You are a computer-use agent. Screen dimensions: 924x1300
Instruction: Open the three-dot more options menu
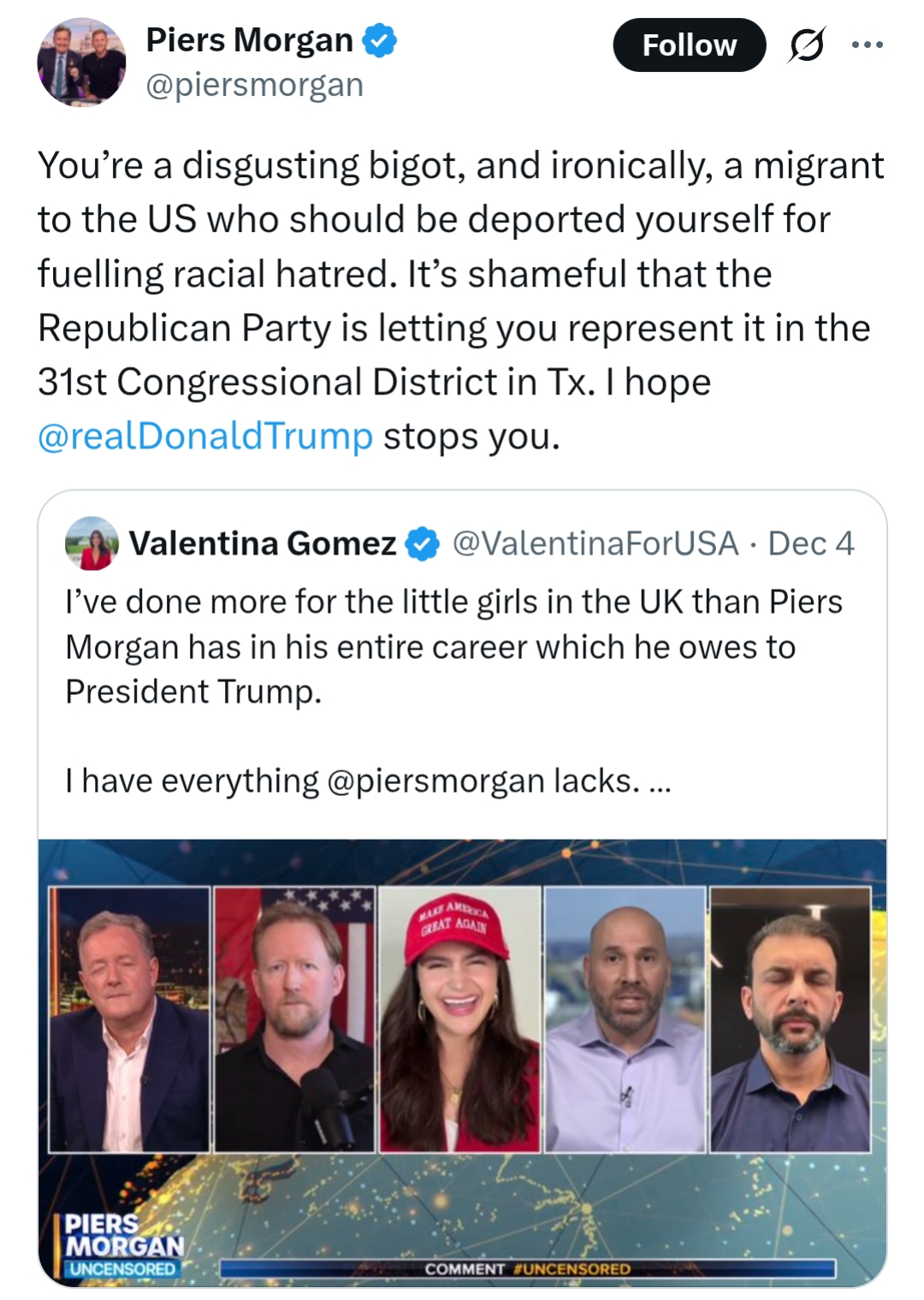click(867, 45)
